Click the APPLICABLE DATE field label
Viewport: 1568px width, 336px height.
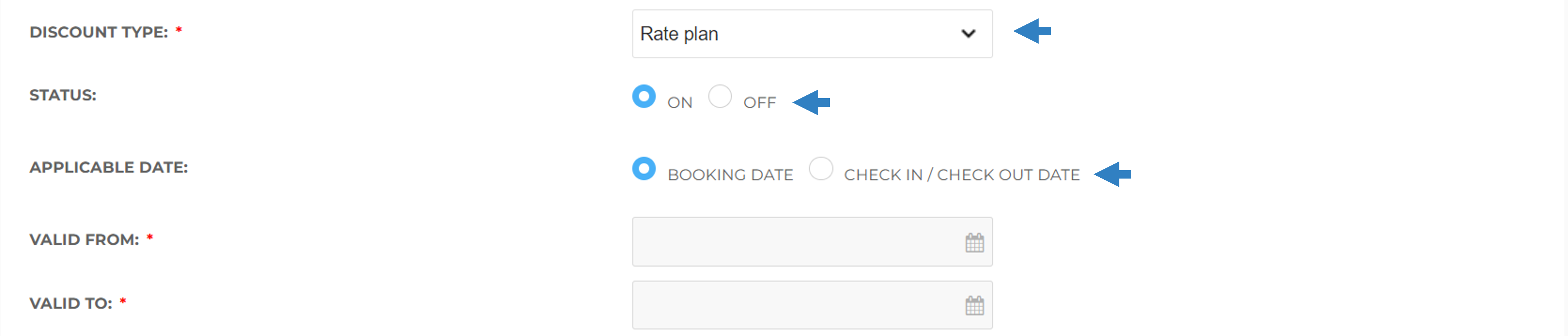tap(108, 167)
